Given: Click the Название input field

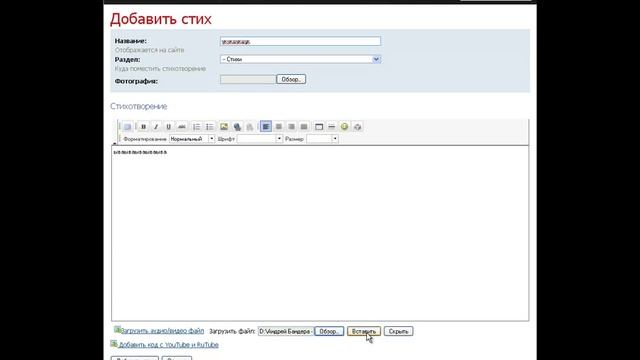Looking at the screenshot, I should click(300, 41).
